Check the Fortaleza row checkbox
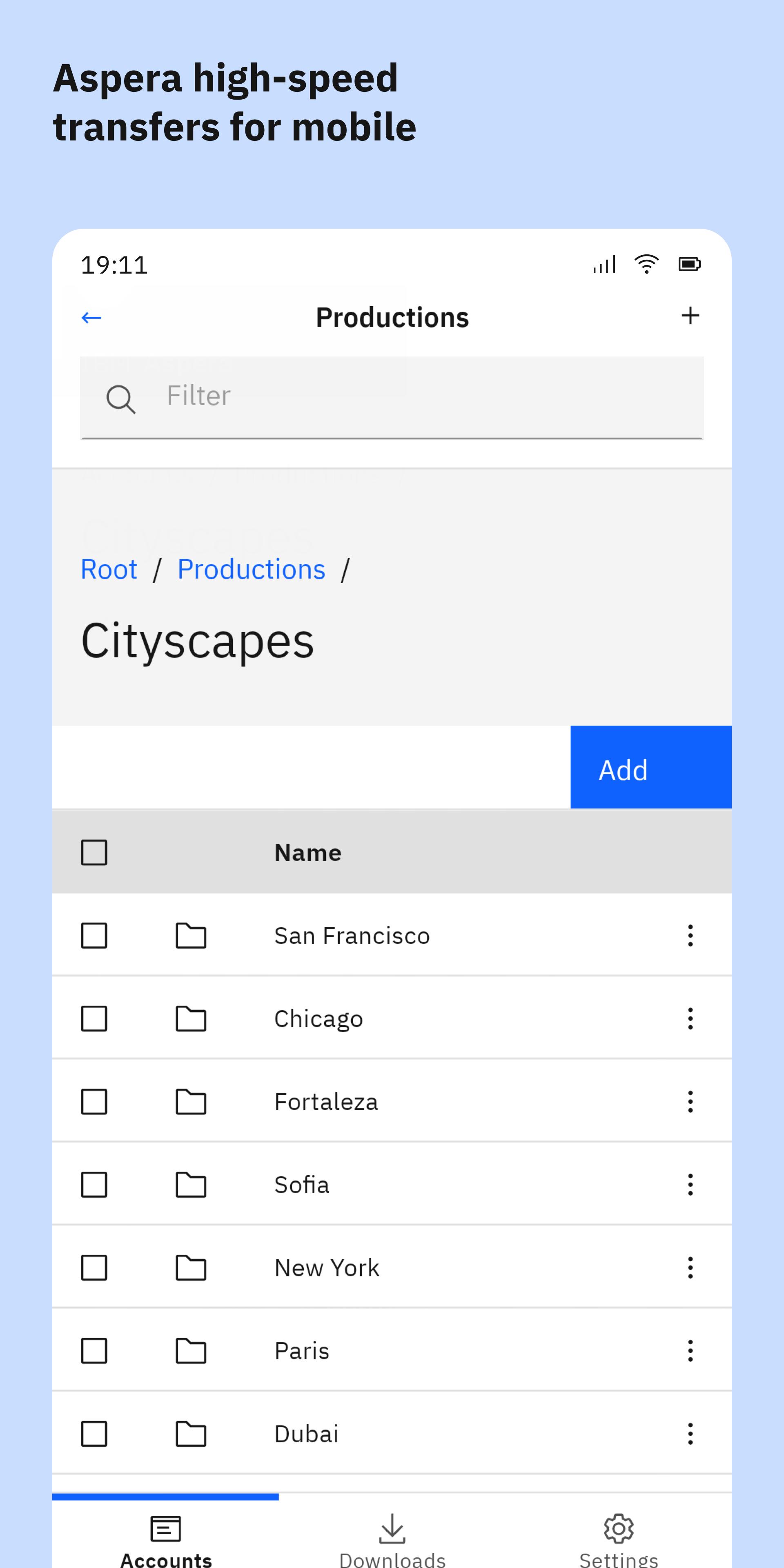 94,1102
